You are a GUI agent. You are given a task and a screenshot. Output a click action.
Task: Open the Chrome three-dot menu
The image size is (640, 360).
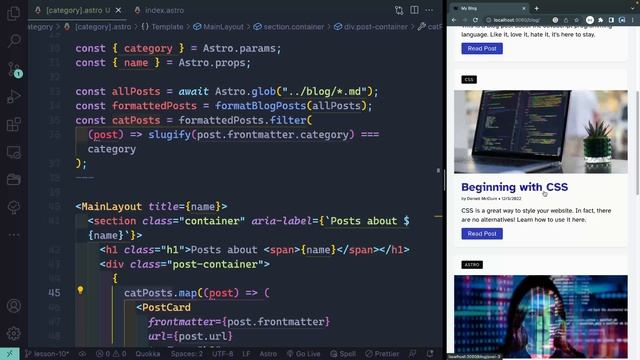[633, 20]
